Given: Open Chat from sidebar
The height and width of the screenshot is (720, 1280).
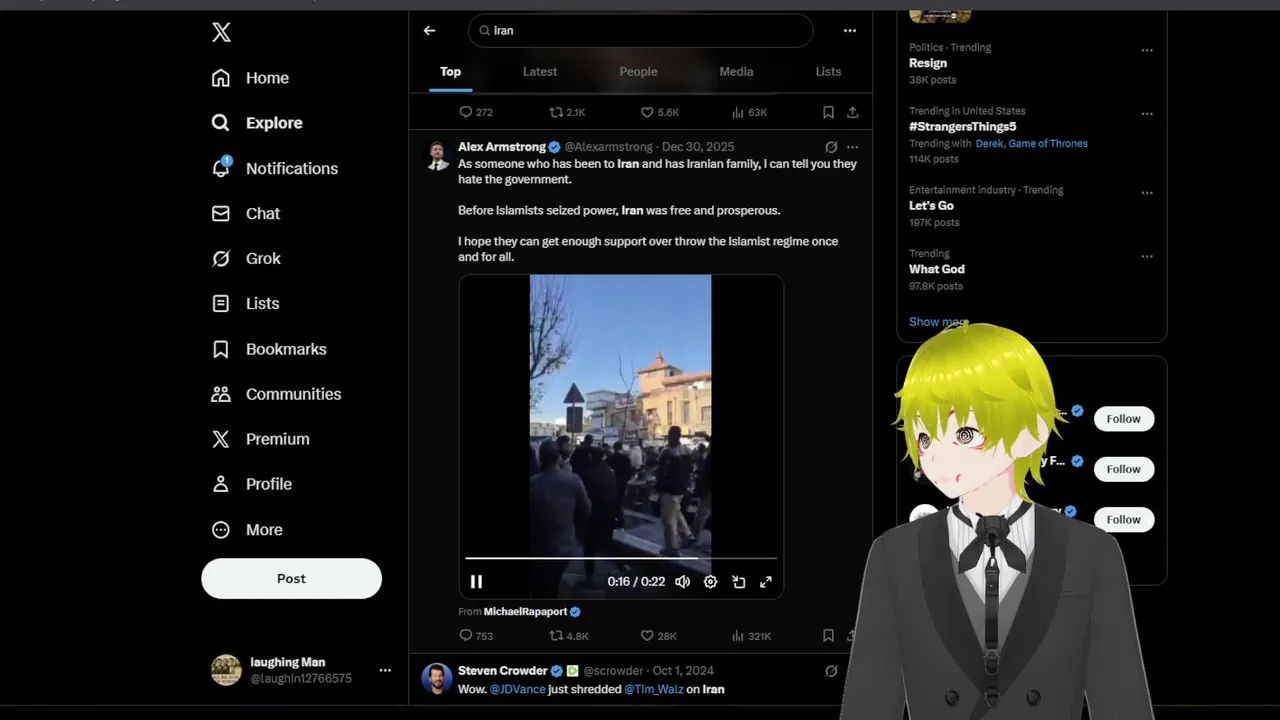Looking at the screenshot, I should click(246, 213).
